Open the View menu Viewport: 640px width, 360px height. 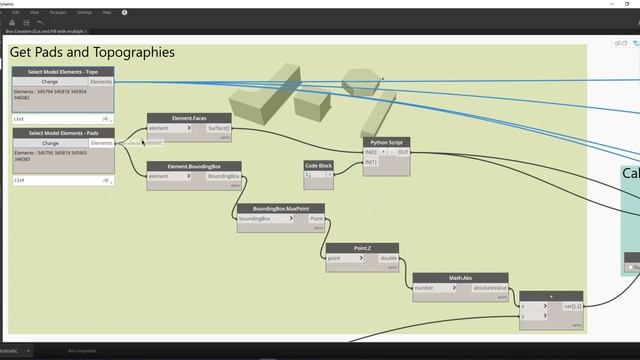tap(34, 13)
